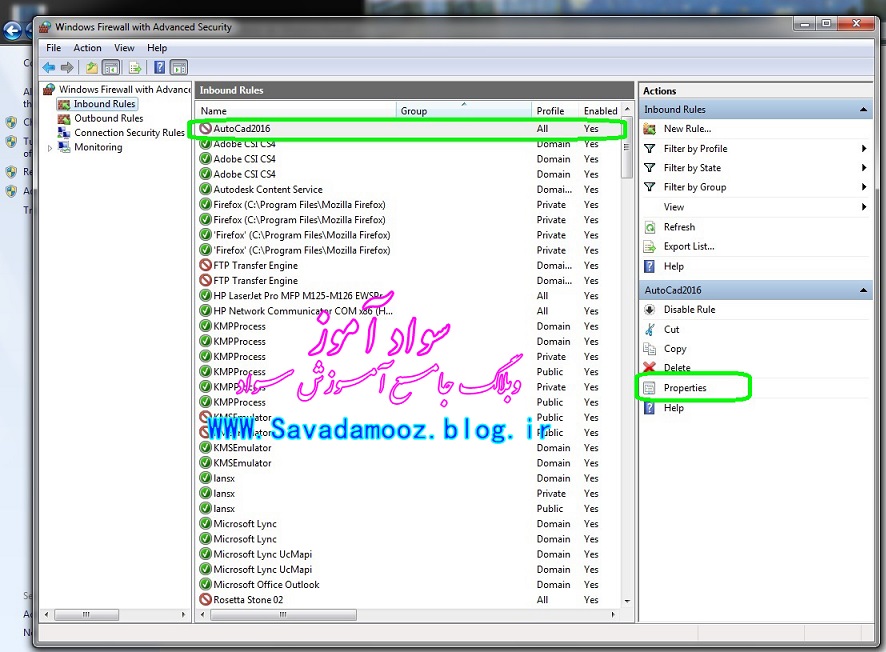Click the Filter by Group funnel icon
Image resolution: width=886 pixels, height=652 pixels.
(650, 187)
